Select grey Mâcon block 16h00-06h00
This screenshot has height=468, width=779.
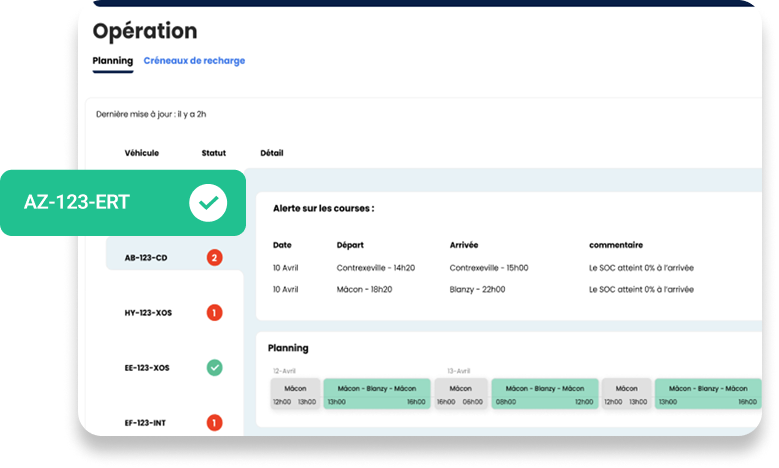[x=461, y=394]
